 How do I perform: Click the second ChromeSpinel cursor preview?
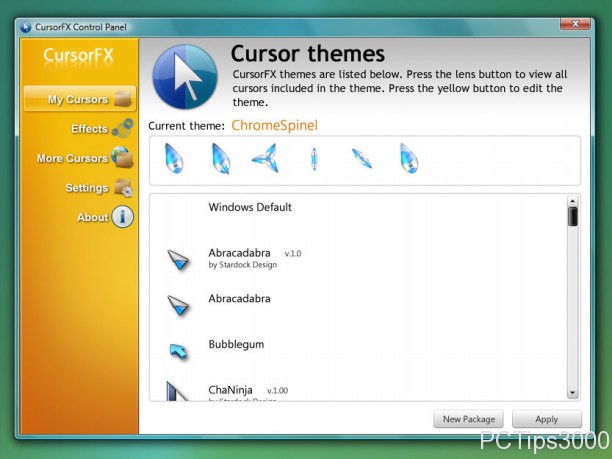(221, 158)
